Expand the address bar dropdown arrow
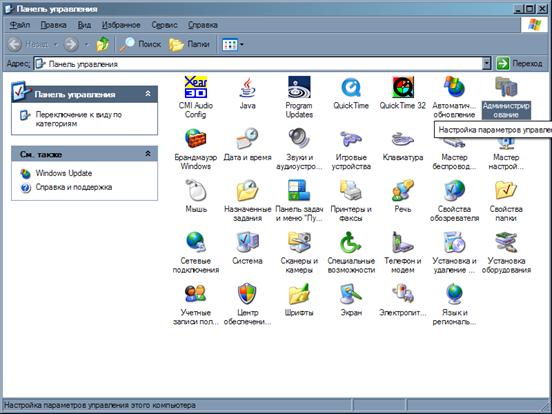552x414 pixels. 487,64
